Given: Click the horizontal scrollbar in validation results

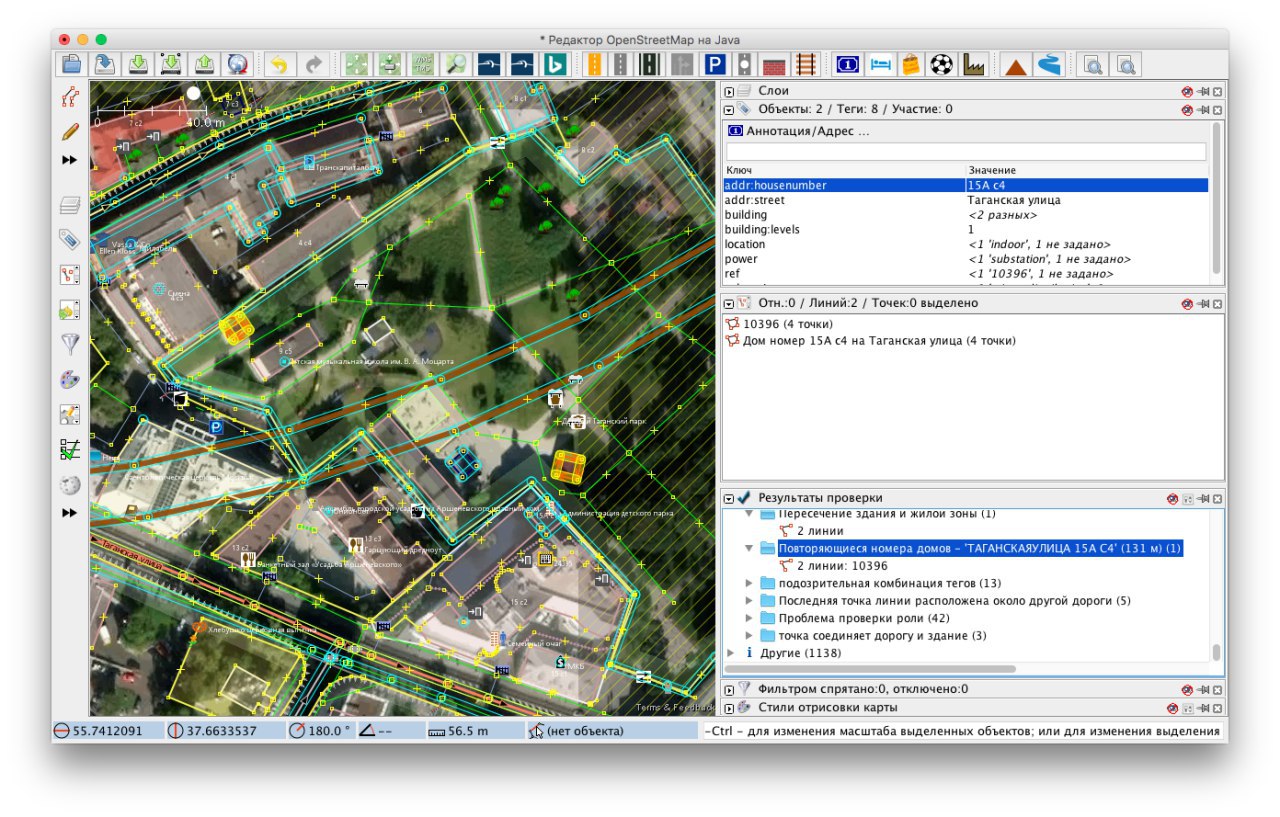Looking at the screenshot, I should [870, 669].
